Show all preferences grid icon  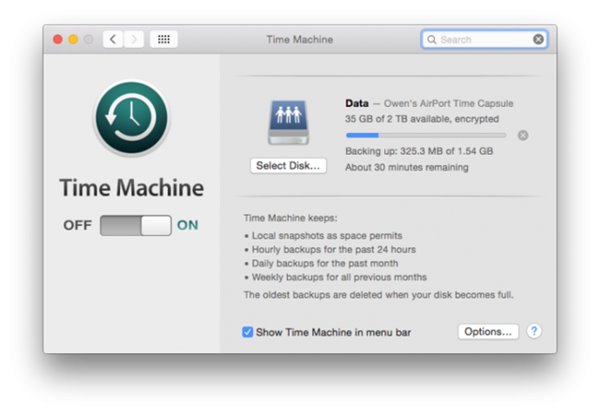tap(164, 39)
